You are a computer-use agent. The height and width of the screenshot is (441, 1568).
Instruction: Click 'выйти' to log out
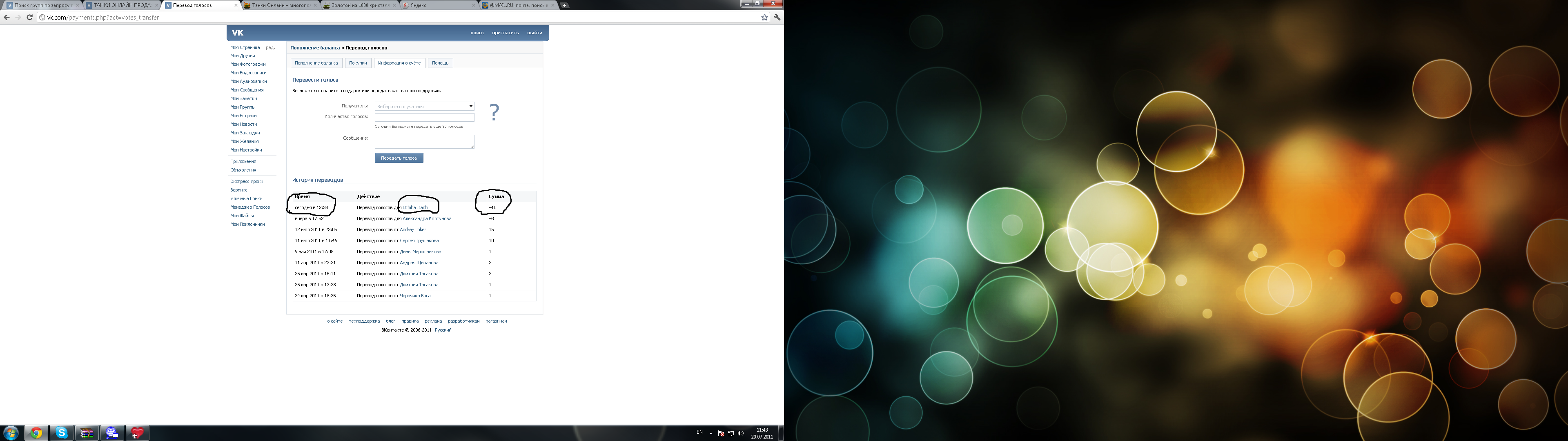click(535, 33)
